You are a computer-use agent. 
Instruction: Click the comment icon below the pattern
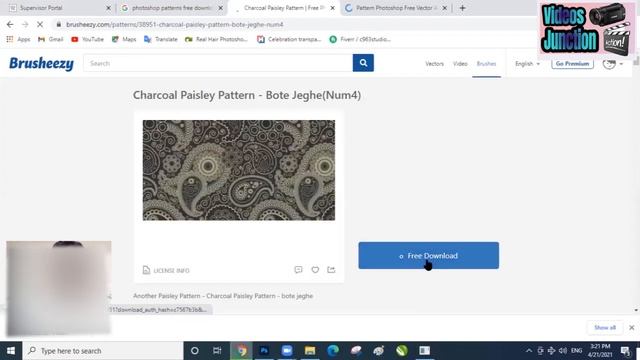298,270
